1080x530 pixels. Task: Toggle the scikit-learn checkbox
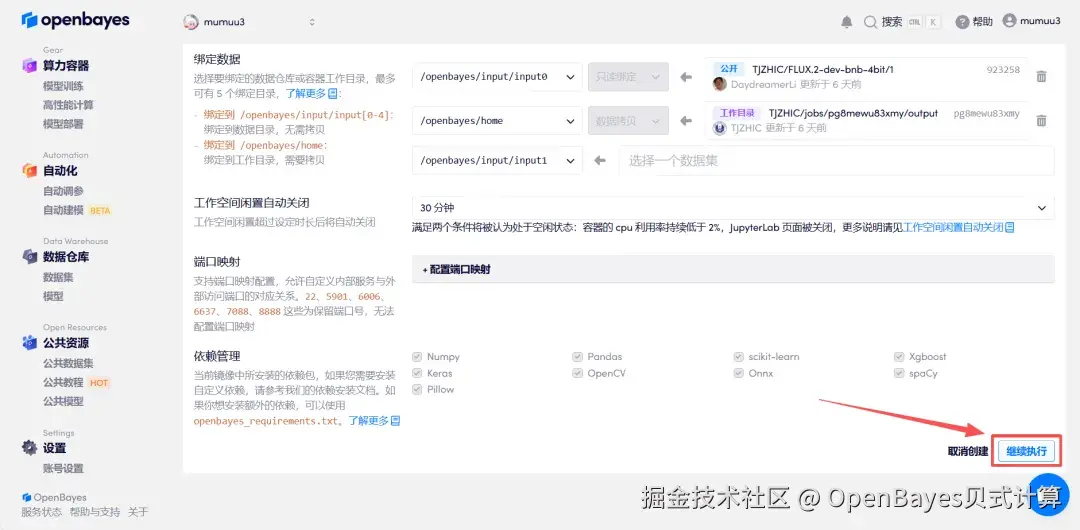[738, 357]
